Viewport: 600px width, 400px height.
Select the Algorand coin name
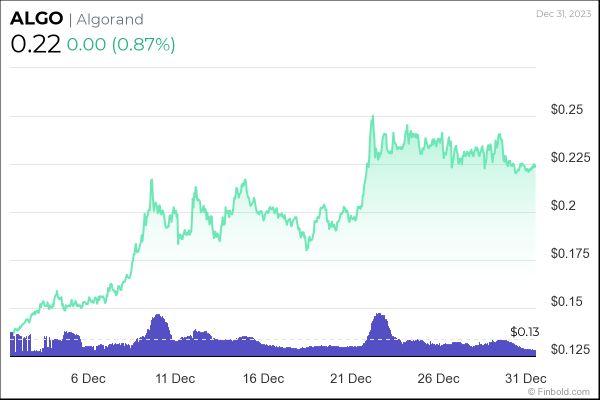click(109, 19)
